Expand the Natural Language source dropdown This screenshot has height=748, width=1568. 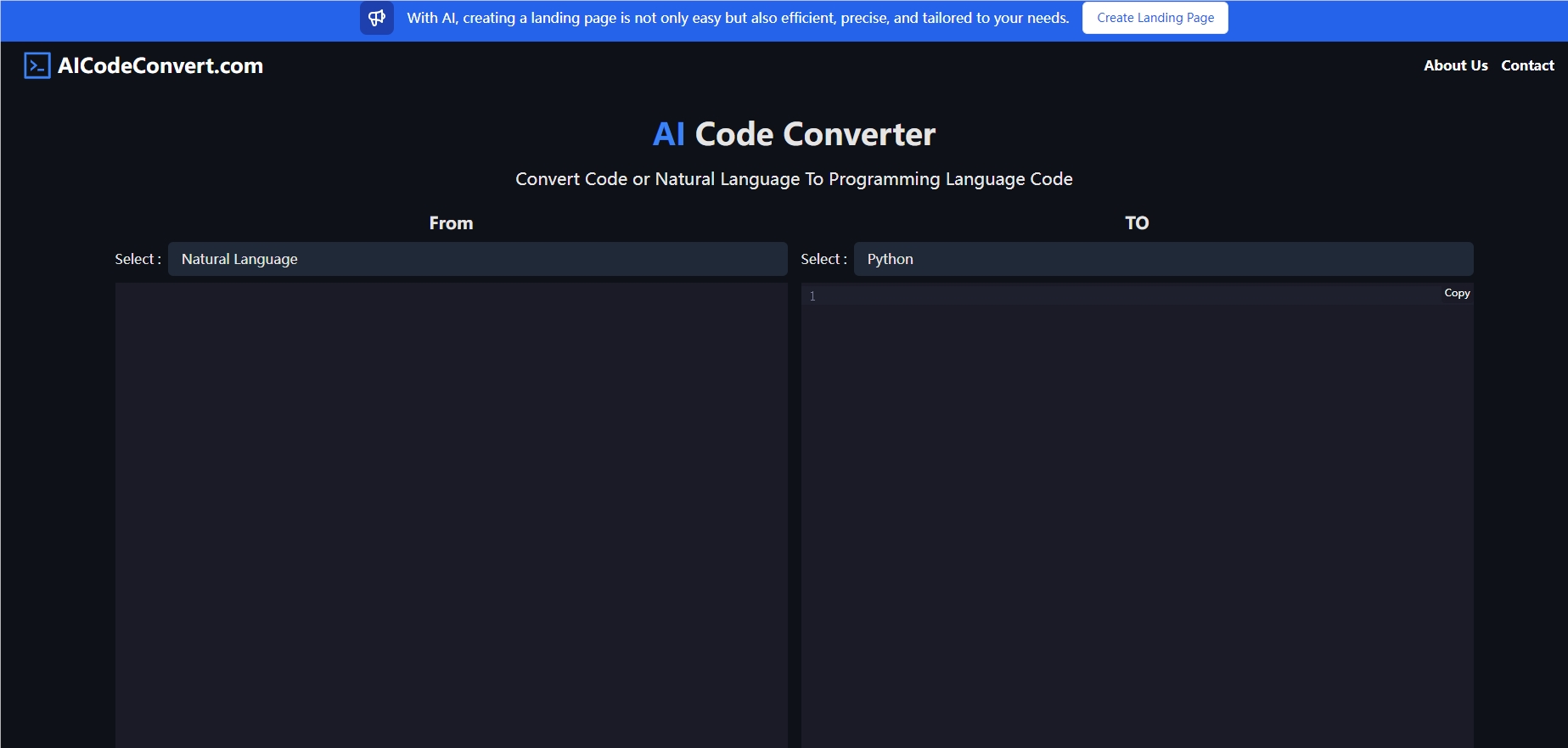click(477, 259)
